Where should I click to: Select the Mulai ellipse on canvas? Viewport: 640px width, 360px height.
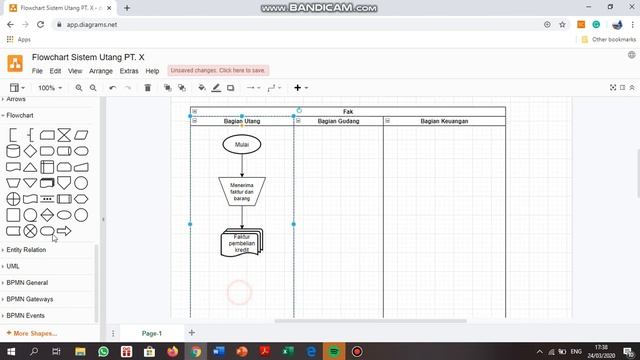(242, 144)
